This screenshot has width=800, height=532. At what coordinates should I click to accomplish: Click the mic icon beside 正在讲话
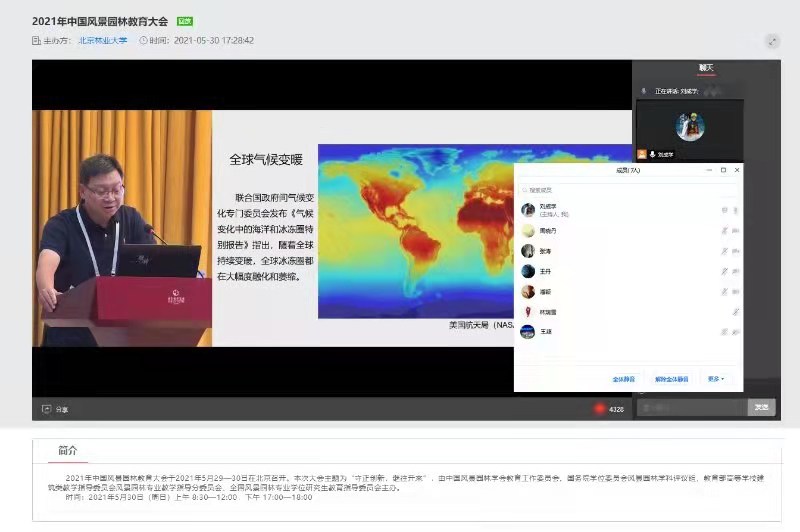(x=644, y=91)
